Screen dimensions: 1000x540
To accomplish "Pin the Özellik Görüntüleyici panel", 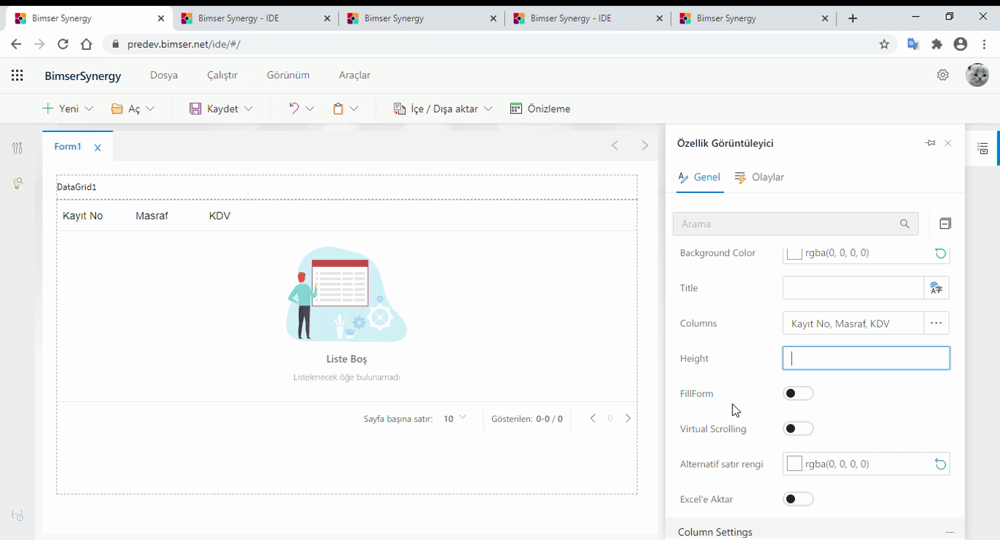I will pyautogui.click(x=930, y=143).
